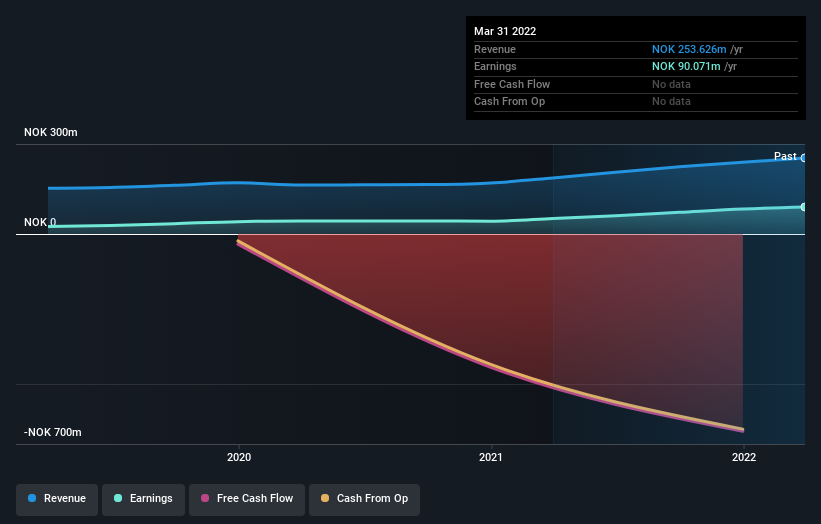
Task: Select the 2020 x-axis label
Action: [239, 457]
